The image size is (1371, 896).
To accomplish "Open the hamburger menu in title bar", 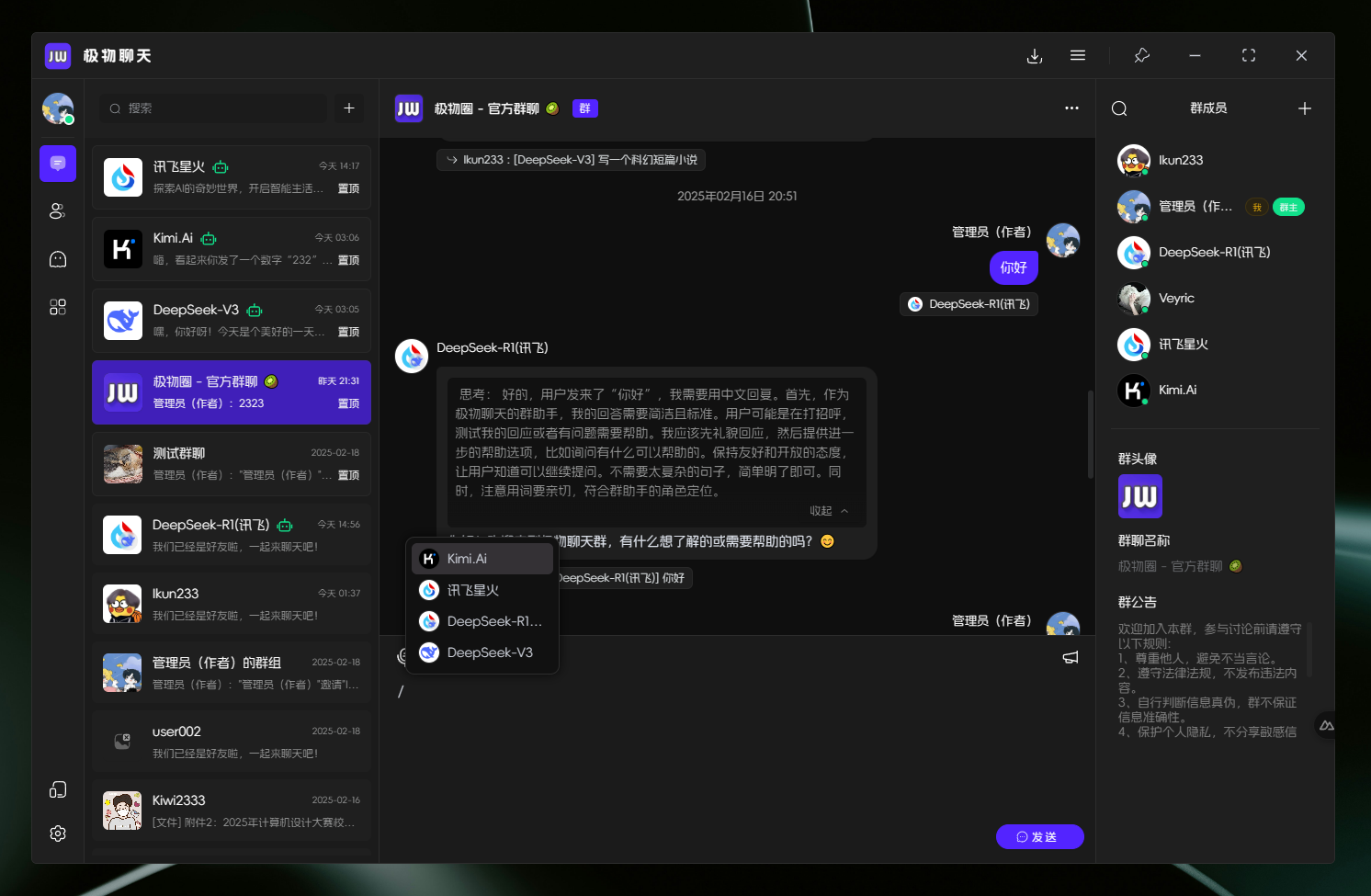I will [1078, 56].
